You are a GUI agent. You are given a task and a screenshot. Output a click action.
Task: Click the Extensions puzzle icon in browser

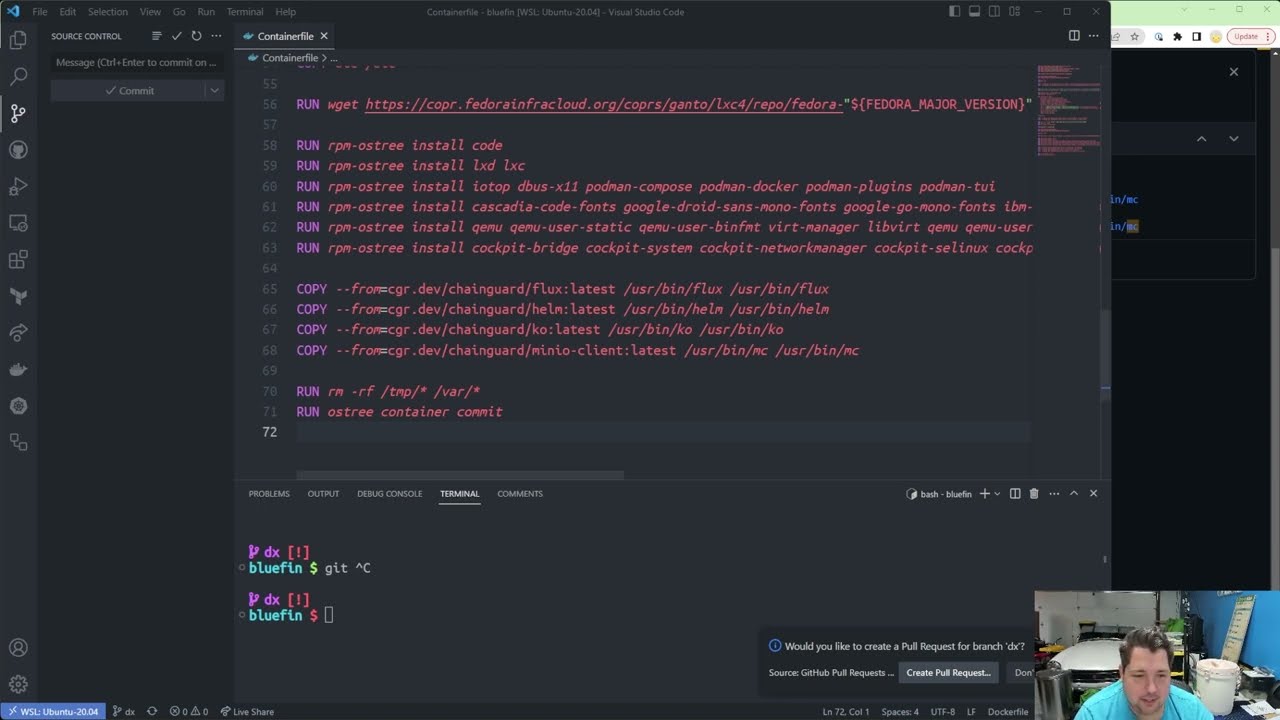[x=1177, y=37]
